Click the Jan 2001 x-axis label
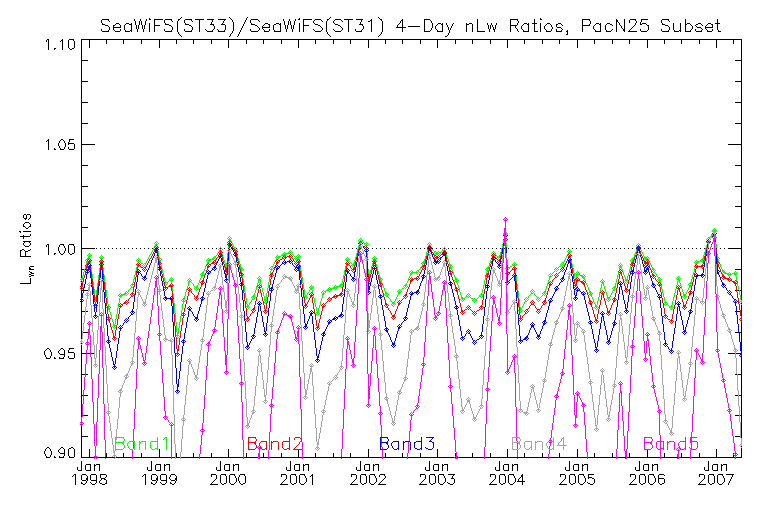 click(297, 473)
